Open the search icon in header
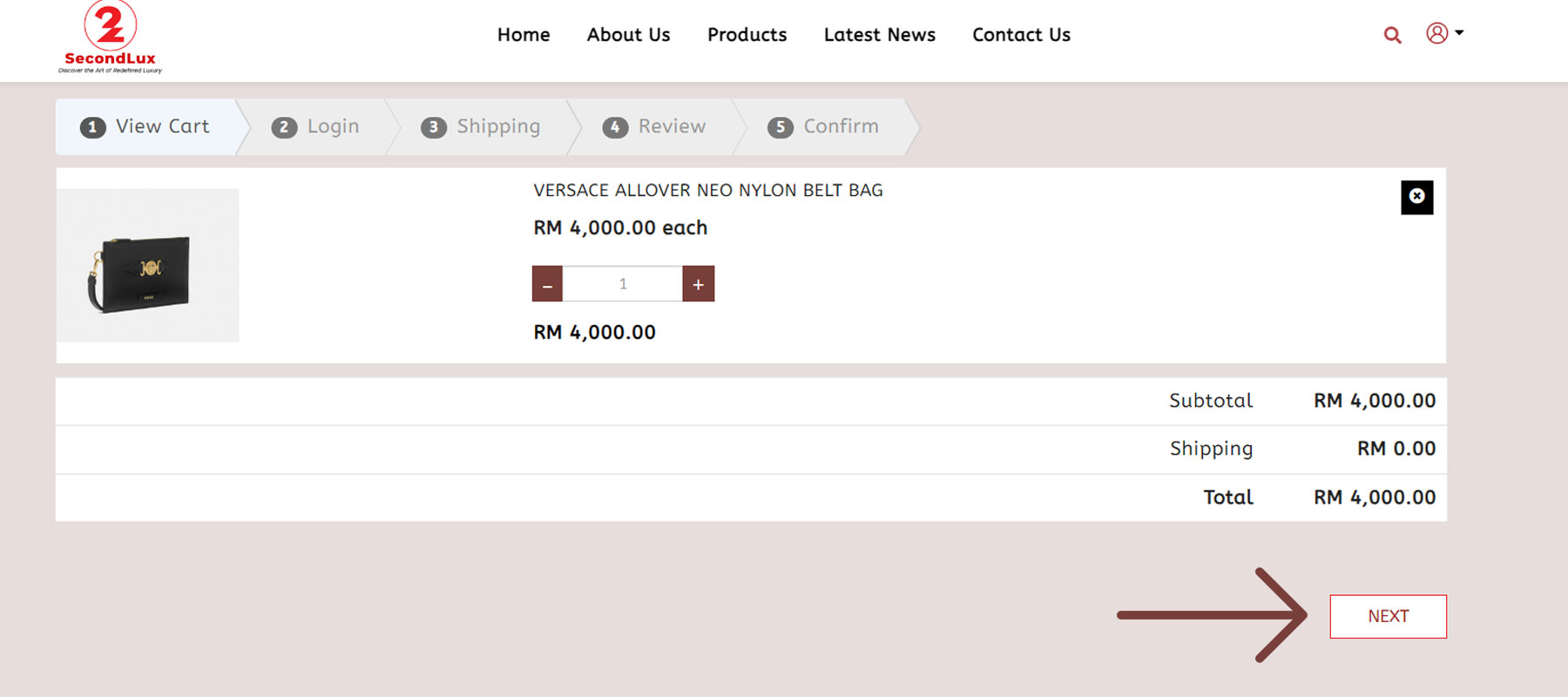The image size is (1568, 697). pyautogui.click(x=1392, y=35)
